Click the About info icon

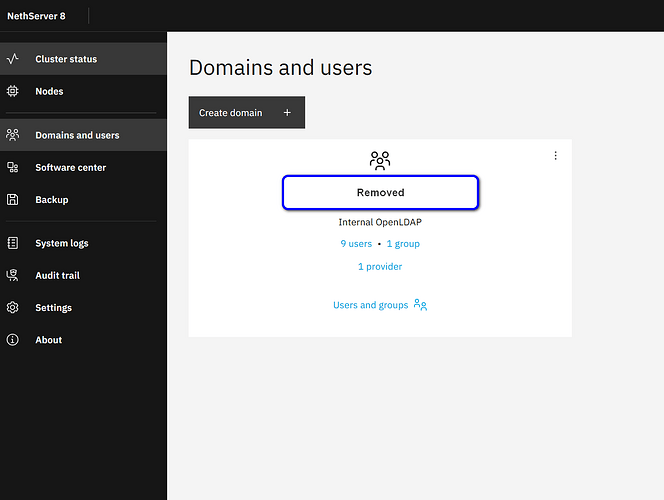[x=13, y=340]
